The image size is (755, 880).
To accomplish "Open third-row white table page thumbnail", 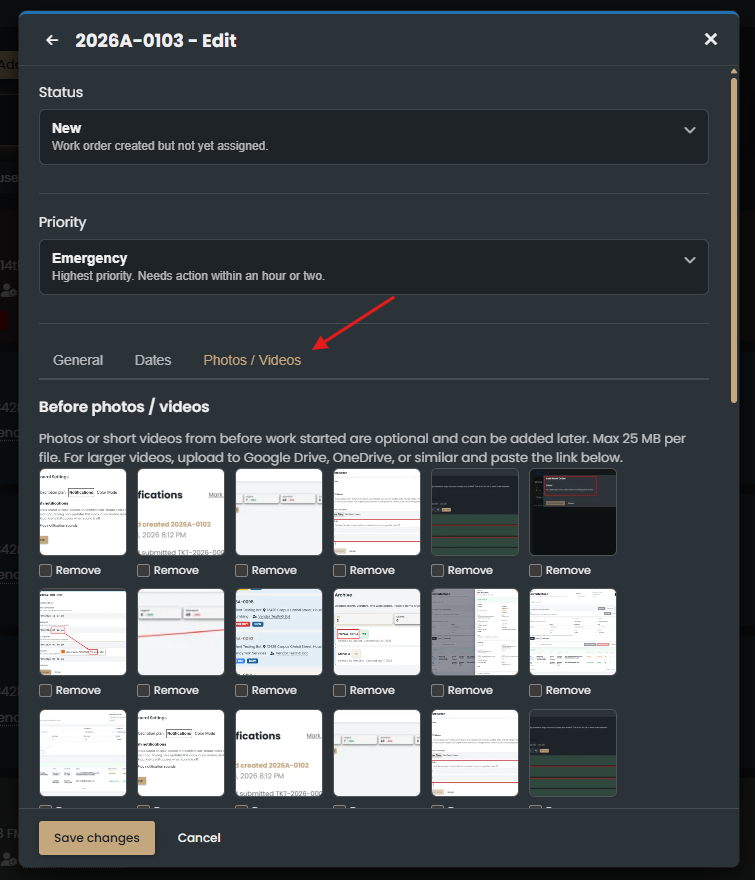I will (83, 753).
